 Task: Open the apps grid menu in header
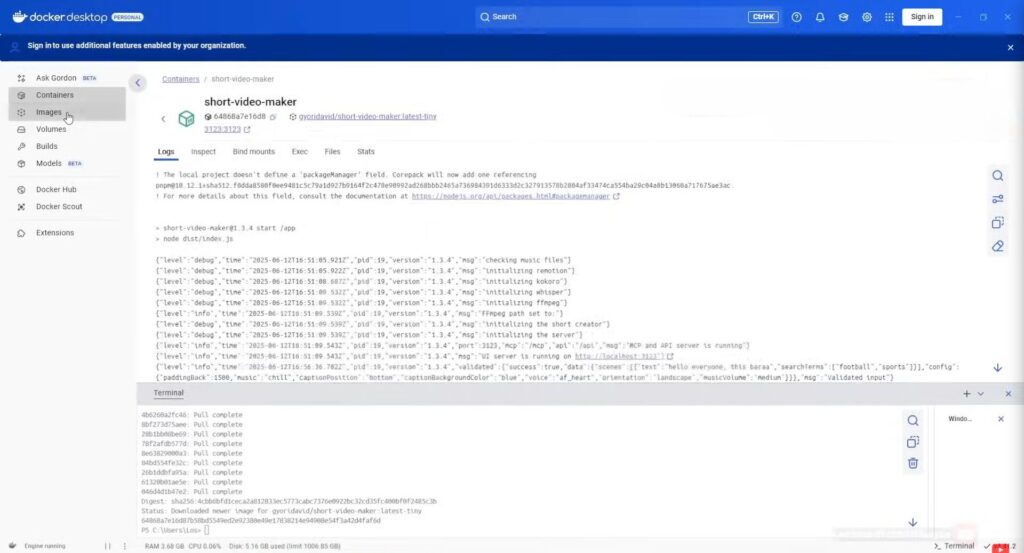(x=889, y=17)
